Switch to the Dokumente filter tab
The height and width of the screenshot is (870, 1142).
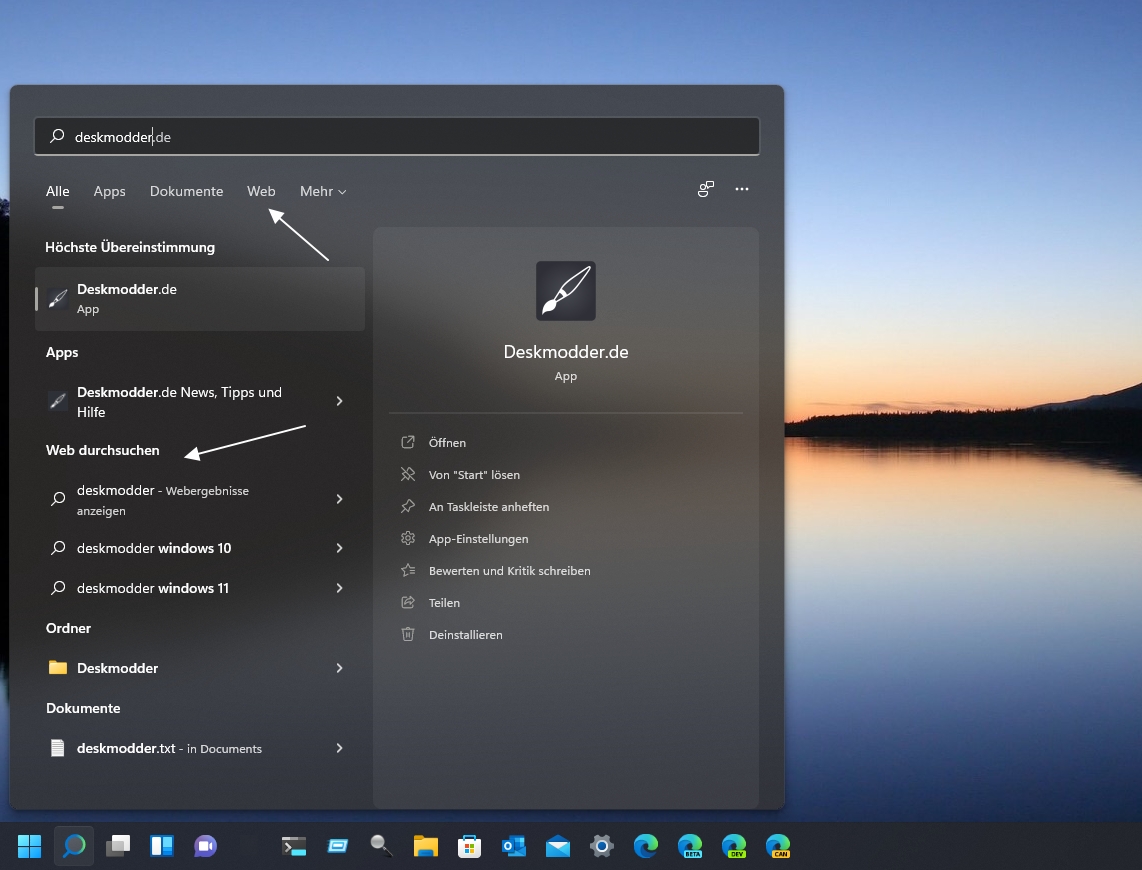(x=186, y=191)
